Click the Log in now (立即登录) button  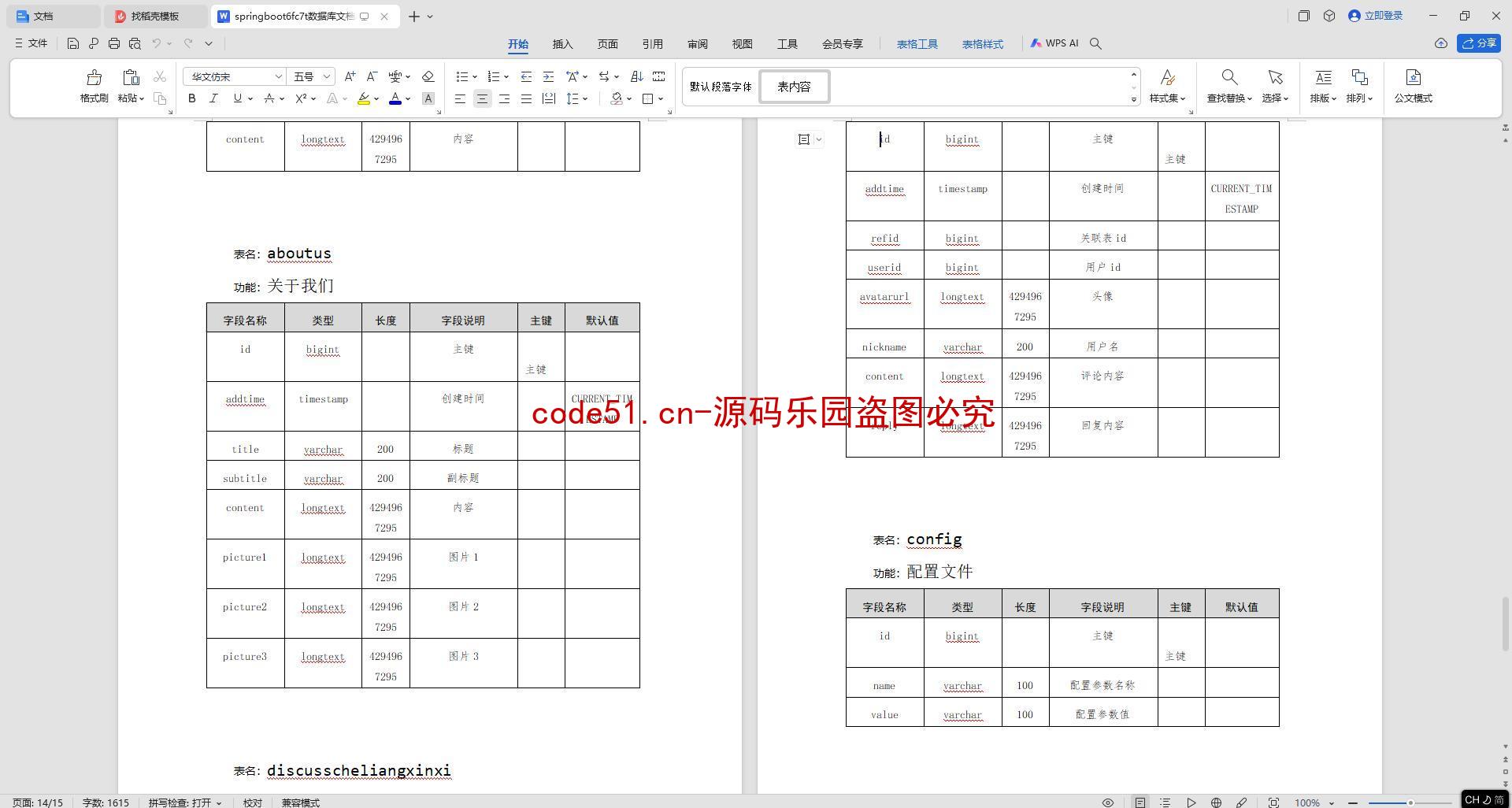(x=1375, y=16)
